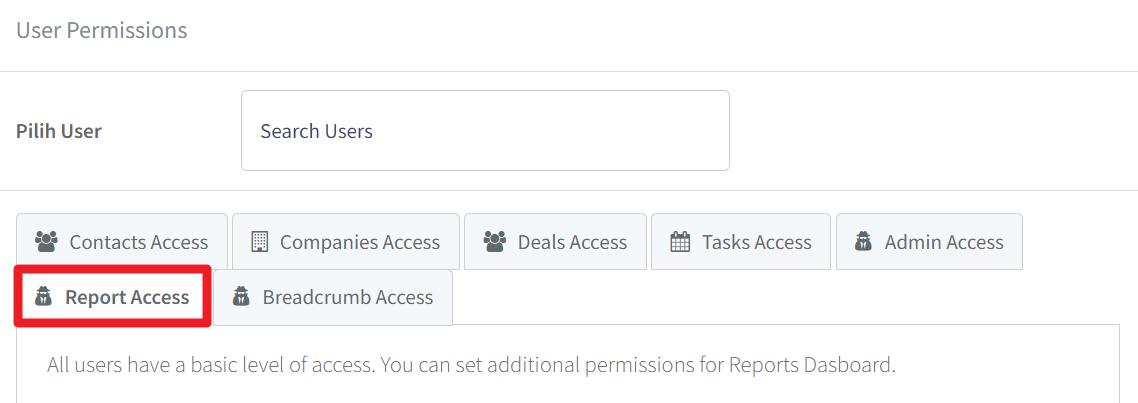
Task: Click the people icon on Contacts Access
Action: coord(46,241)
